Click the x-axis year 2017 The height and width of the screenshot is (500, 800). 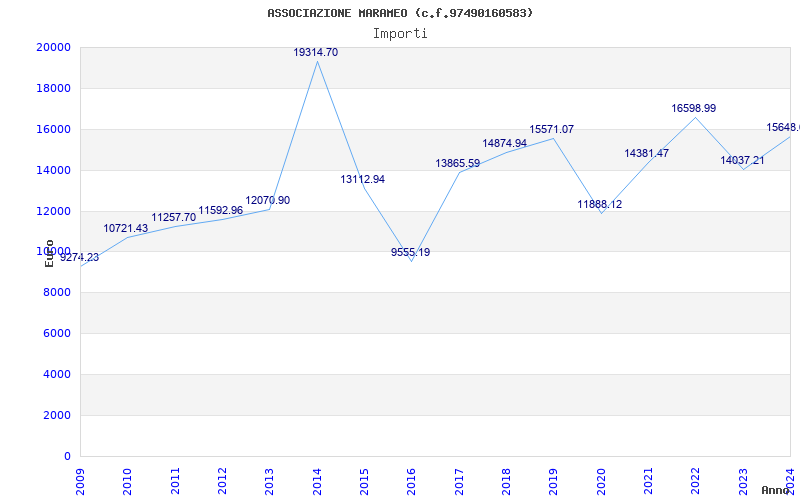(x=459, y=481)
